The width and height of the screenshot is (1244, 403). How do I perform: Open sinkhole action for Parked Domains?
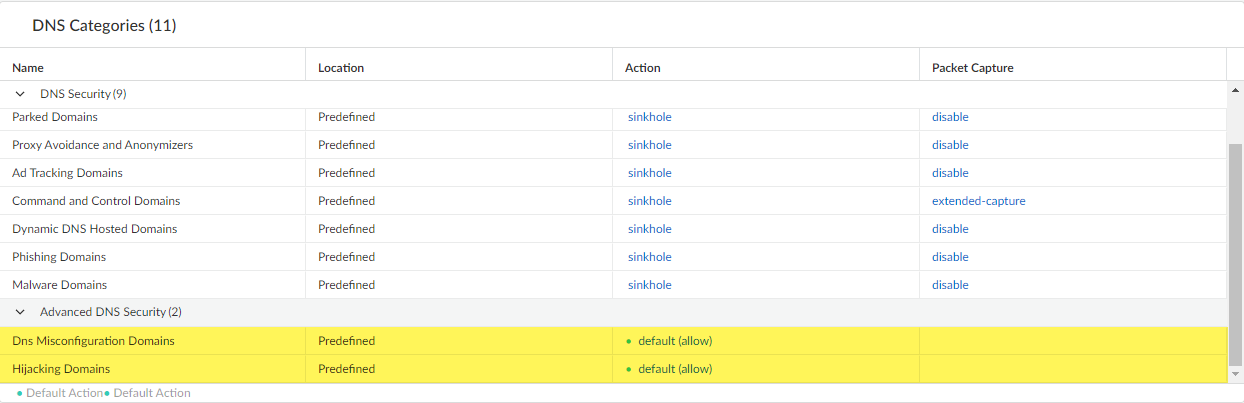click(x=649, y=117)
